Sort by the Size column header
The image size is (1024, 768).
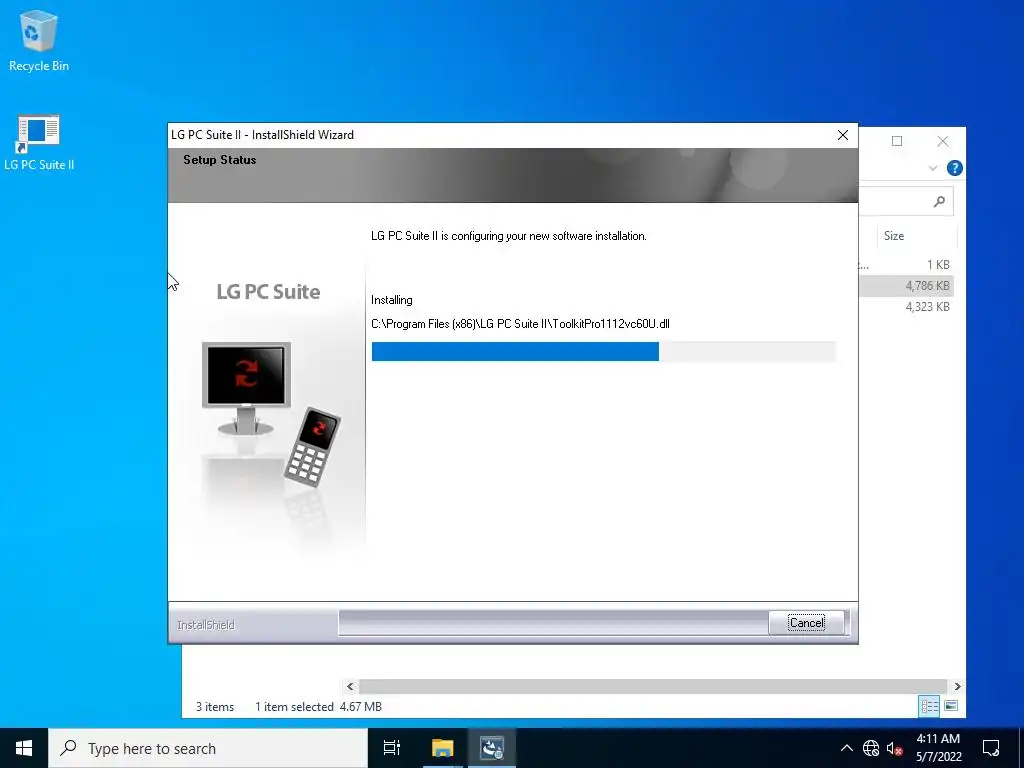(916, 236)
